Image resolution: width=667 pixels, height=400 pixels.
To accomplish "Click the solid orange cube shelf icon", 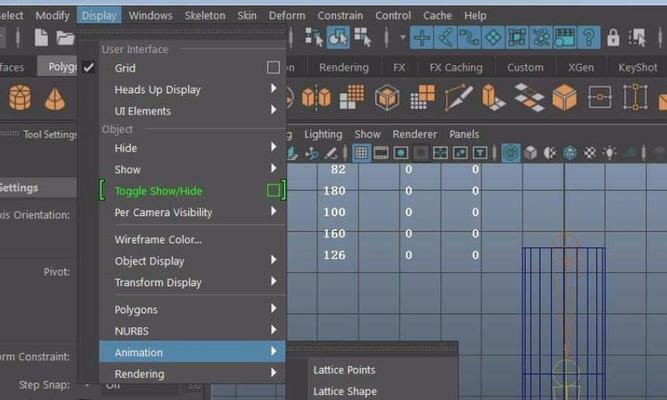I will [564, 97].
